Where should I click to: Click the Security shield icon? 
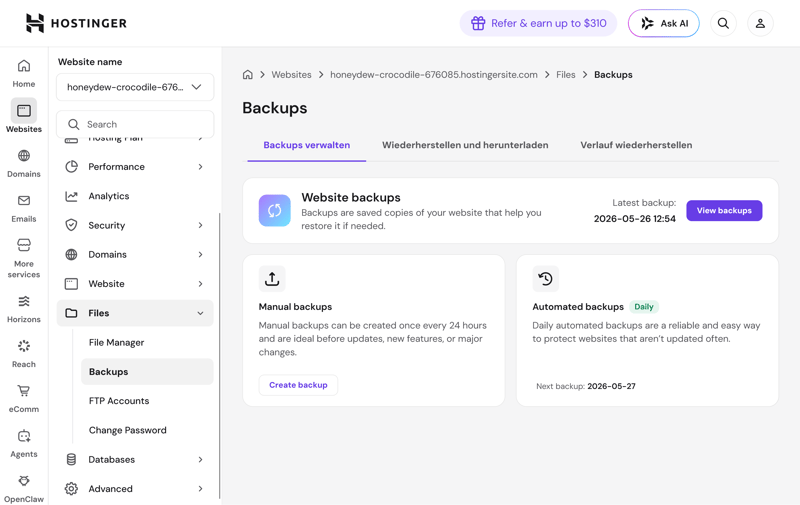click(x=71, y=225)
